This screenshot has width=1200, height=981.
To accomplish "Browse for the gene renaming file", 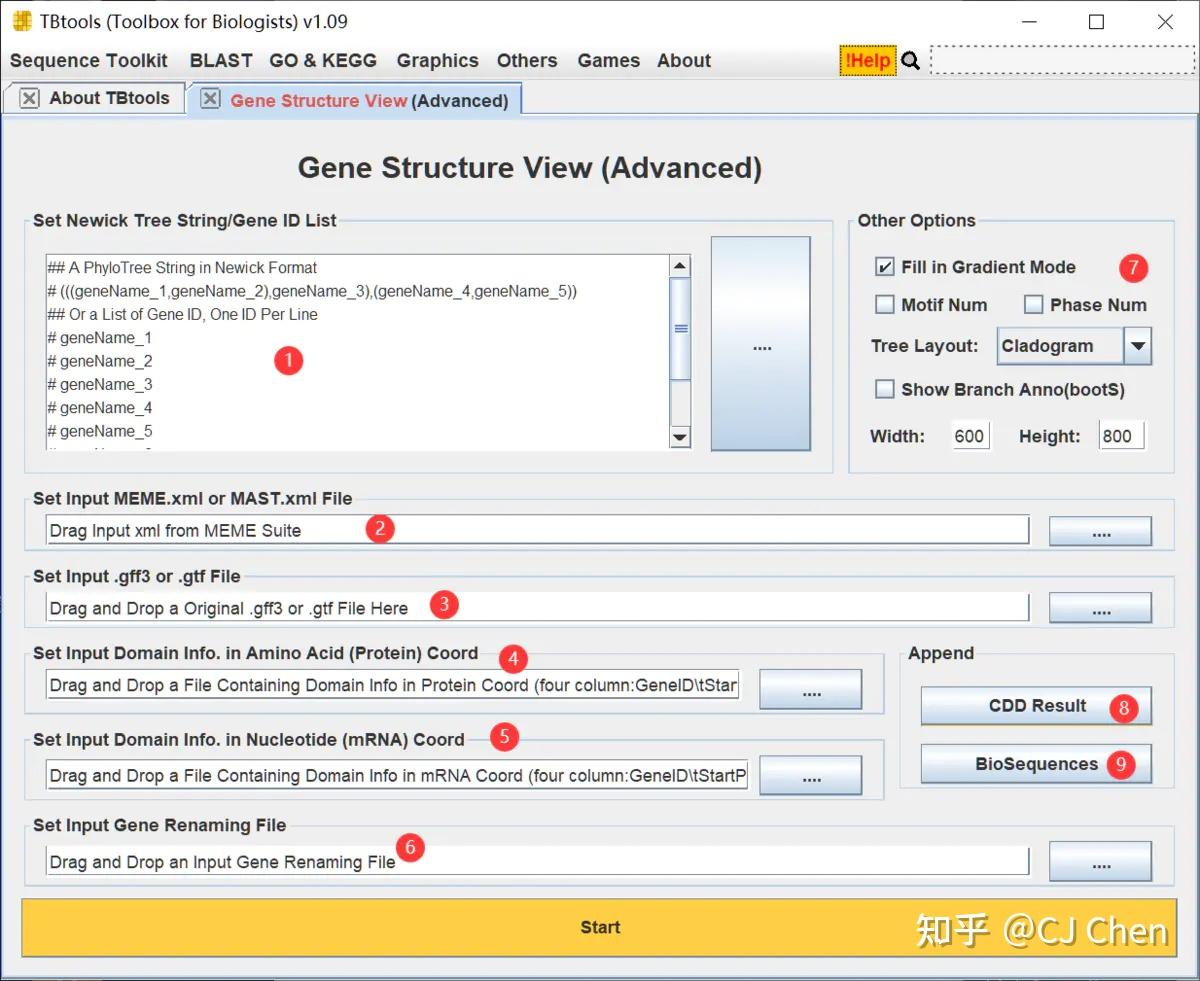I will click(x=1100, y=861).
